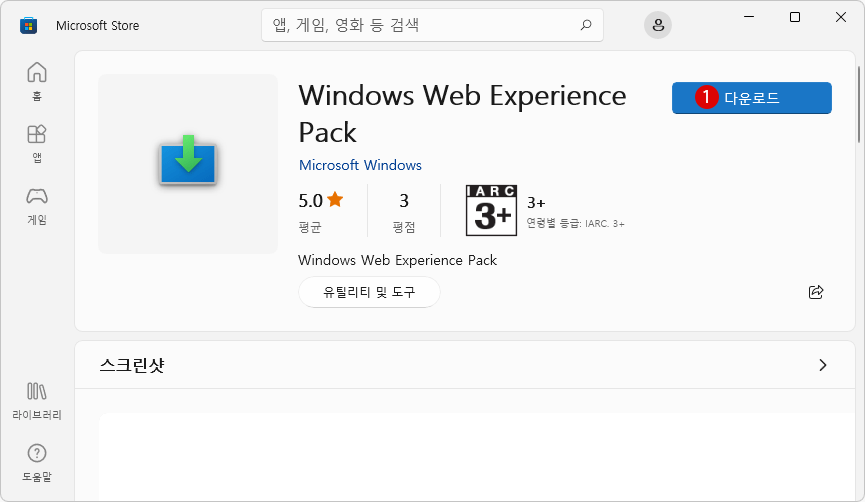This screenshot has width=865, height=502.
Task: Open the Library (라이브러리) sidebar icon
Action: [x=37, y=400]
